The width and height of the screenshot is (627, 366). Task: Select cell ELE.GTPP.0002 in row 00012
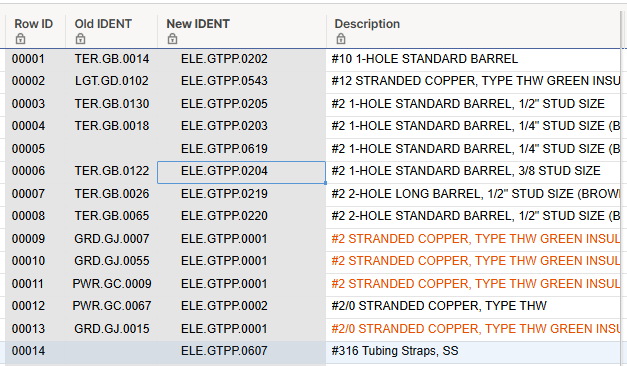pos(224,306)
